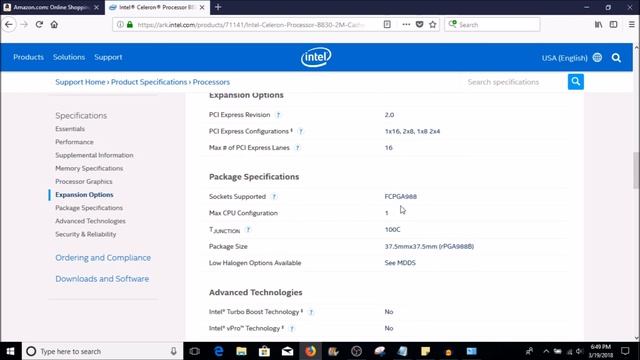Open the Firefox Library icon

598,24
